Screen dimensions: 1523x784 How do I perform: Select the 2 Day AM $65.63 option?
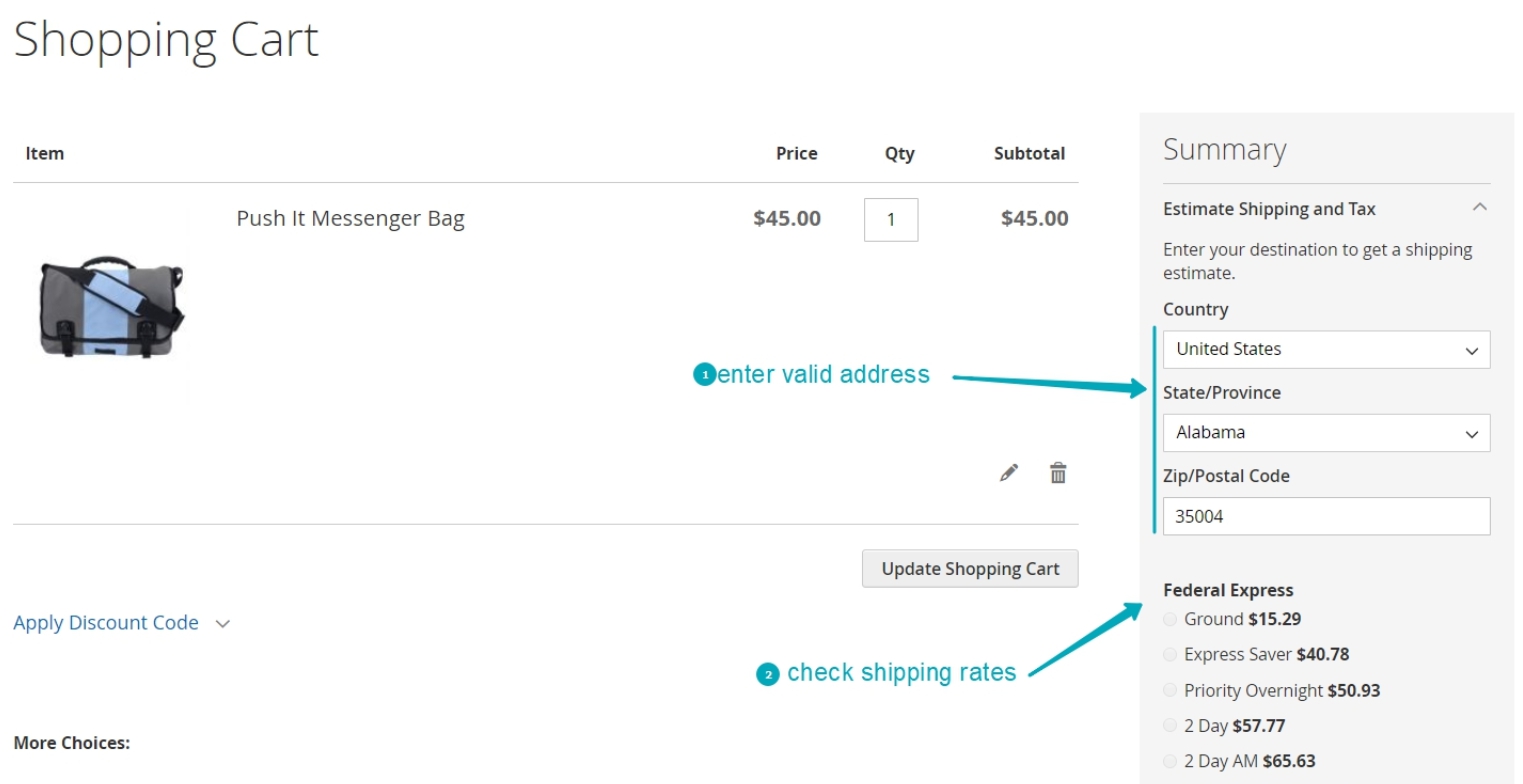[1170, 761]
